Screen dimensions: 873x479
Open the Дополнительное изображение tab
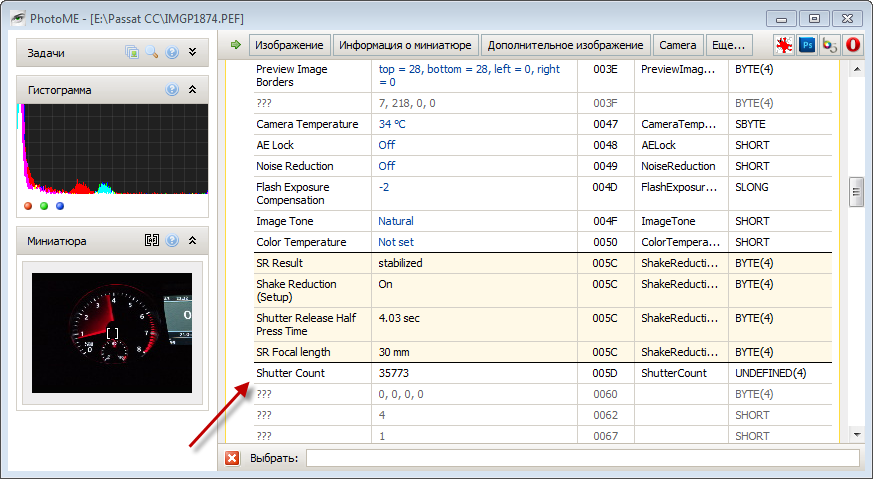point(565,45)
